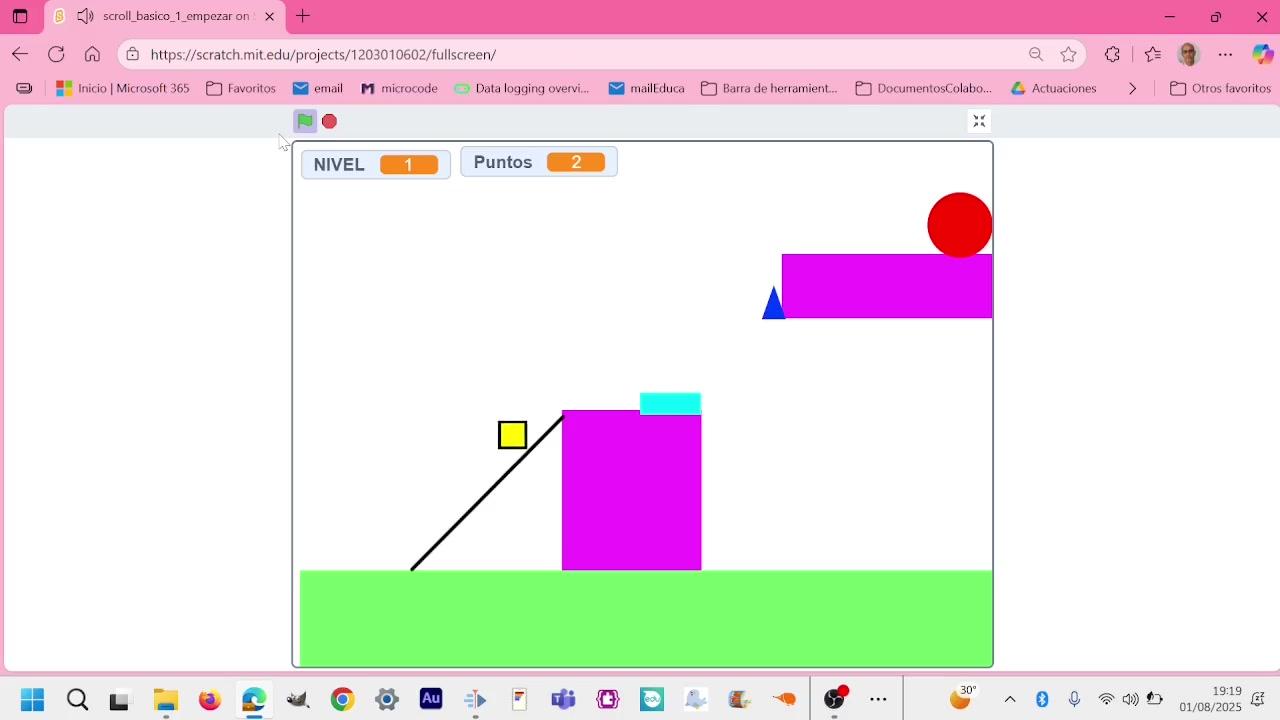Screen dimensions: 1280x720
Task: Launch GIMP from the taskbar
Action: point(298,699)
